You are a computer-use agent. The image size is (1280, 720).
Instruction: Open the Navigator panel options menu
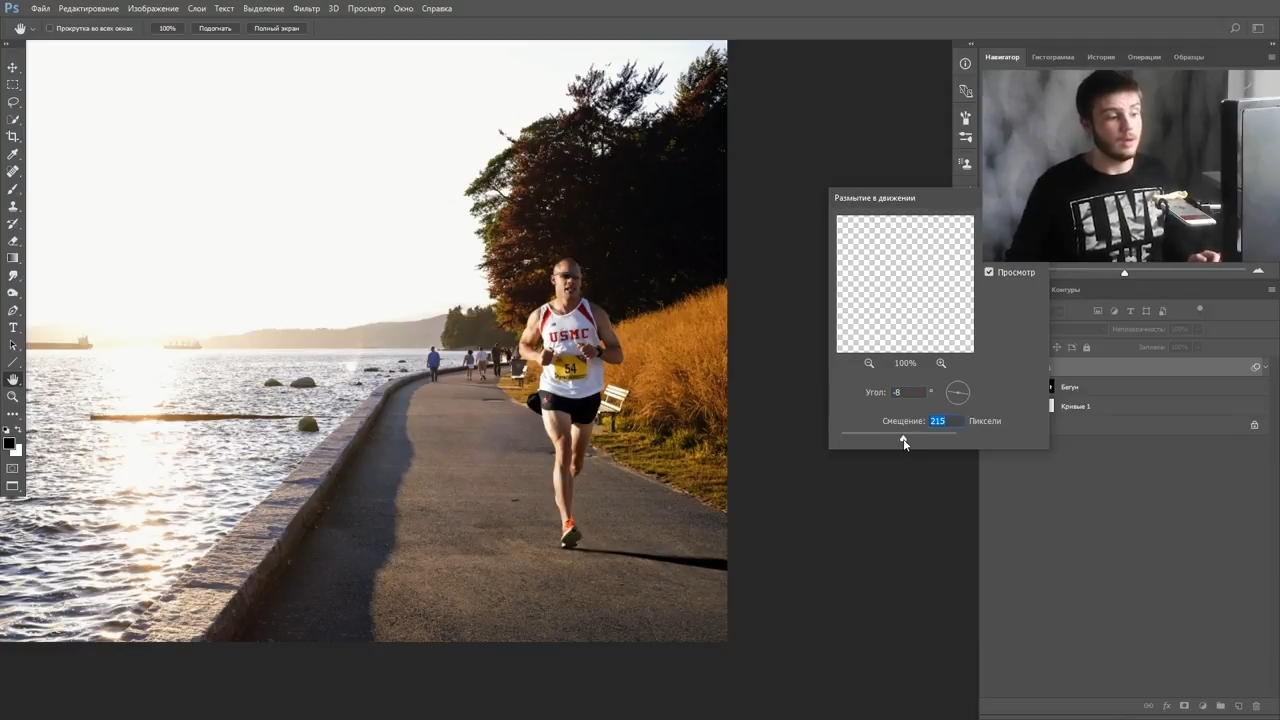click(1271, 57)
